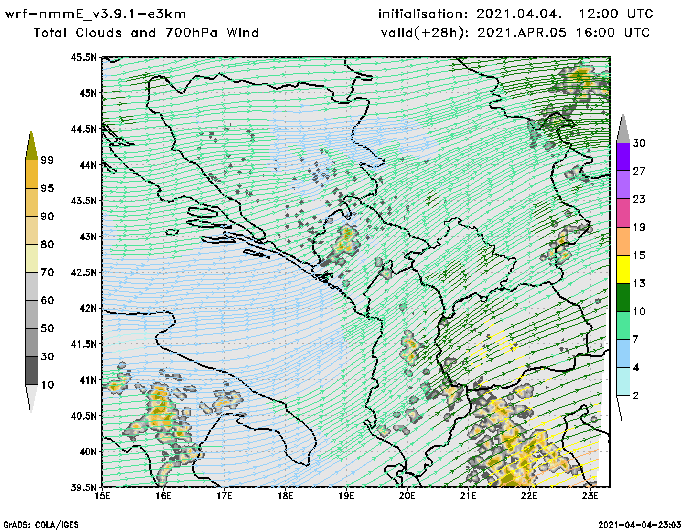Click the 50–30 gray cloud swatch
This screenshot has height=530, width=700.
pos(32,342)
